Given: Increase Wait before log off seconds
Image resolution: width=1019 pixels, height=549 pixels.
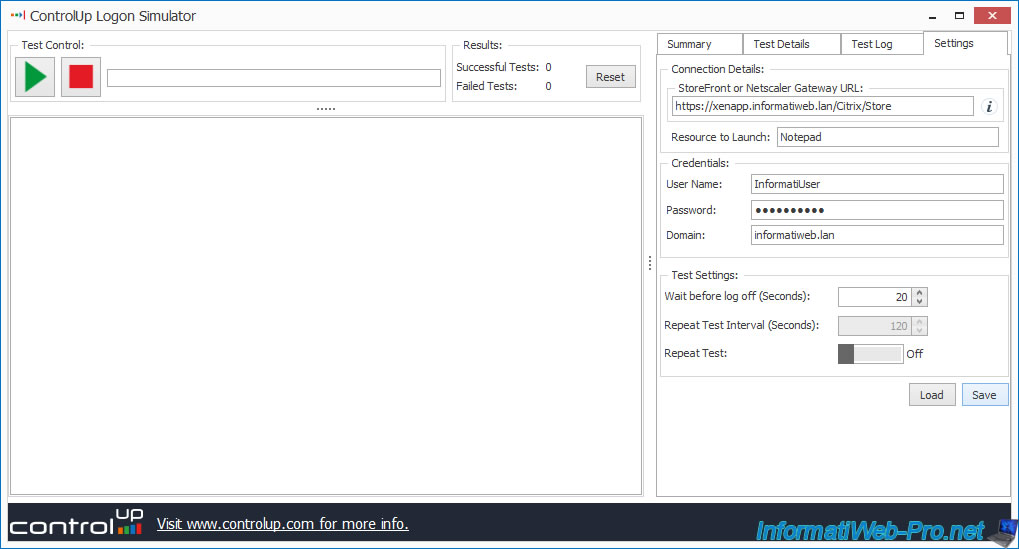Looking at the screenshot, I should (920, 292).
